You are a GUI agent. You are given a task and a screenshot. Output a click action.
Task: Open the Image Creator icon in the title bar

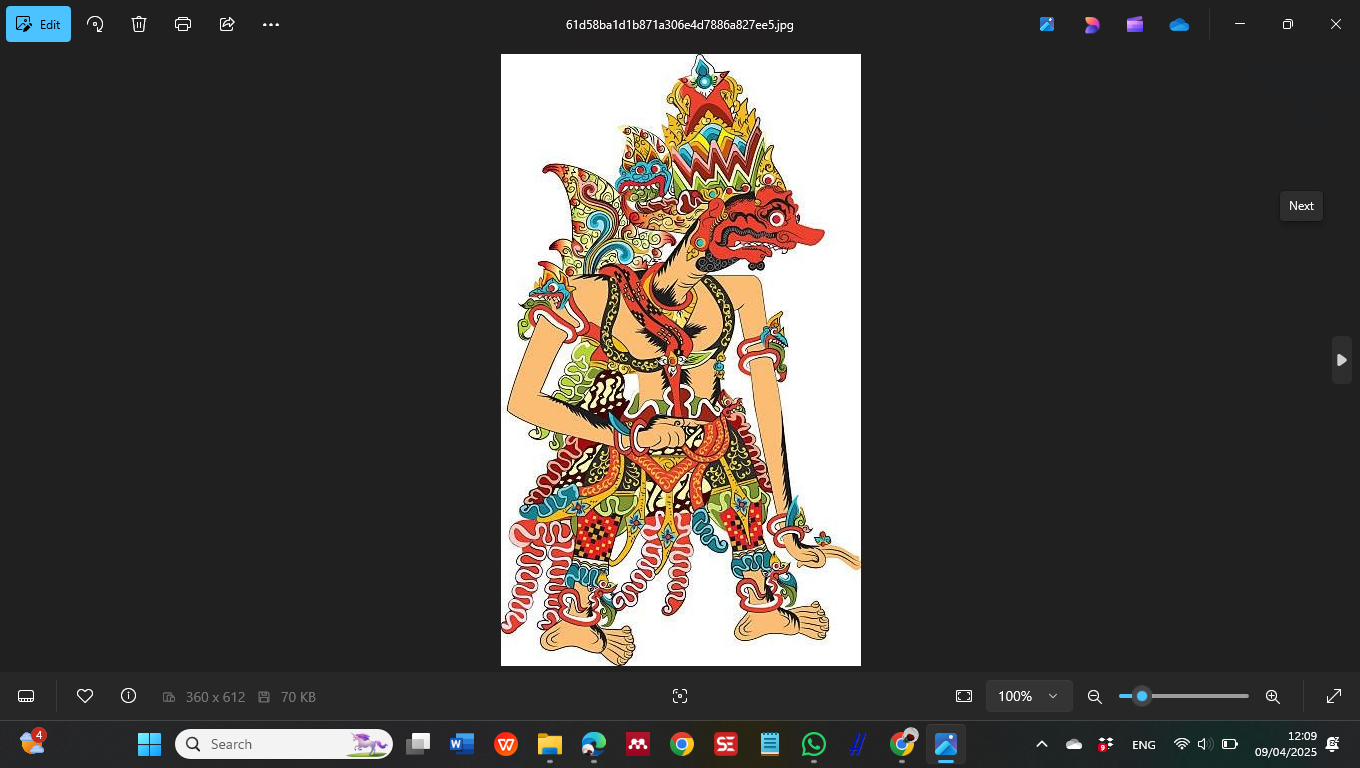coord(1047,24)
